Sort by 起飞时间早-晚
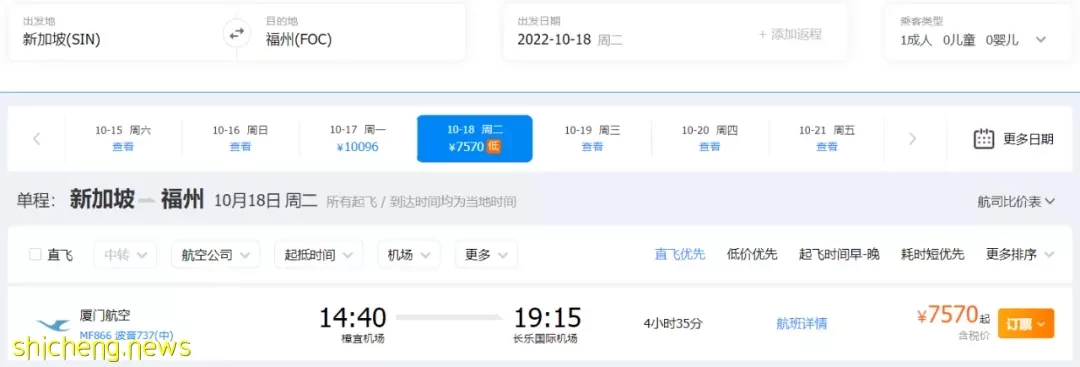Viewport: 1080px width, 367px height. 839,255
